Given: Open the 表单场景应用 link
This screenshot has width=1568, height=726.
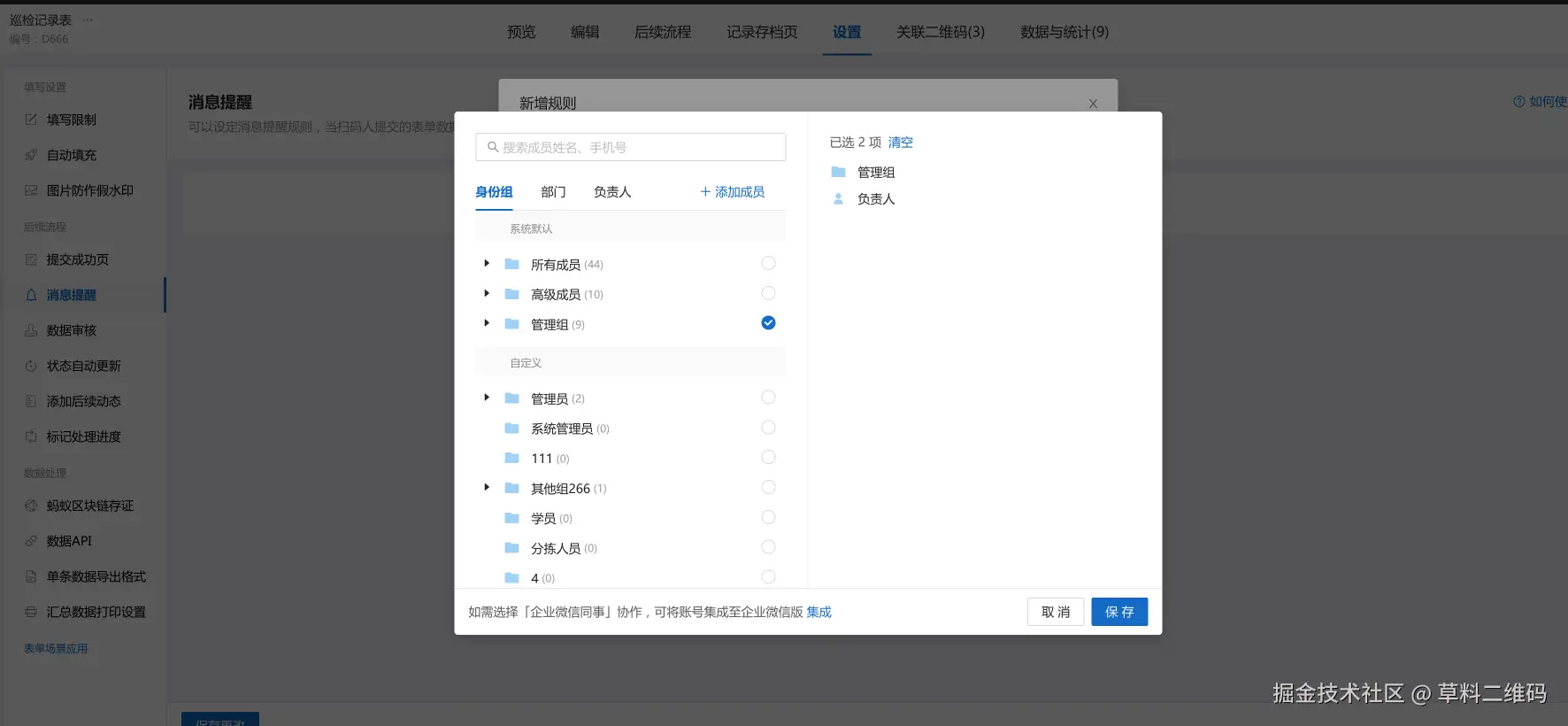Looking at the screenshot, I should (x=56, y=649).
